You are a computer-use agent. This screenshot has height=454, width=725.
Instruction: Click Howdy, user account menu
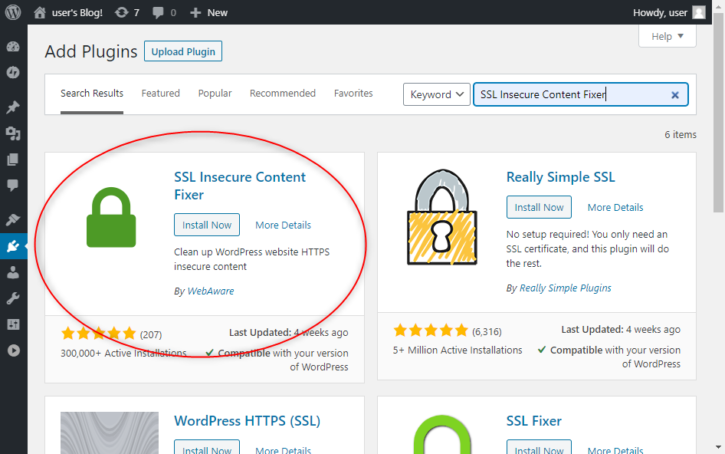[x=660, y=12]
